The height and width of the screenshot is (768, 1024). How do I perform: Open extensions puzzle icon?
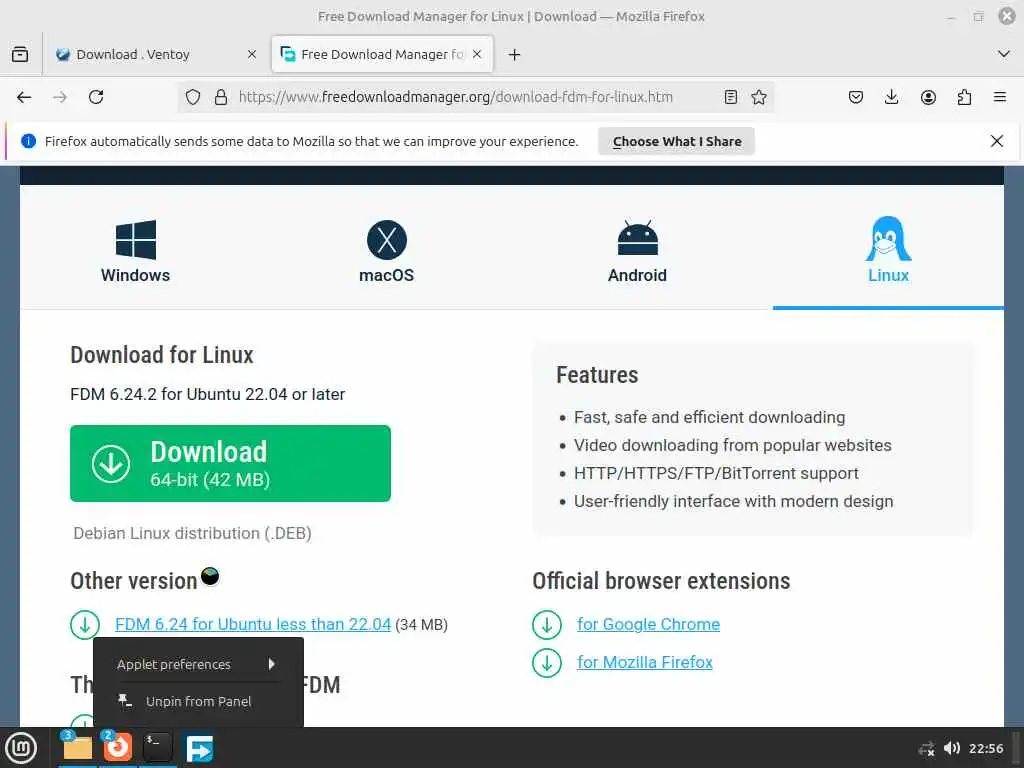964,97
